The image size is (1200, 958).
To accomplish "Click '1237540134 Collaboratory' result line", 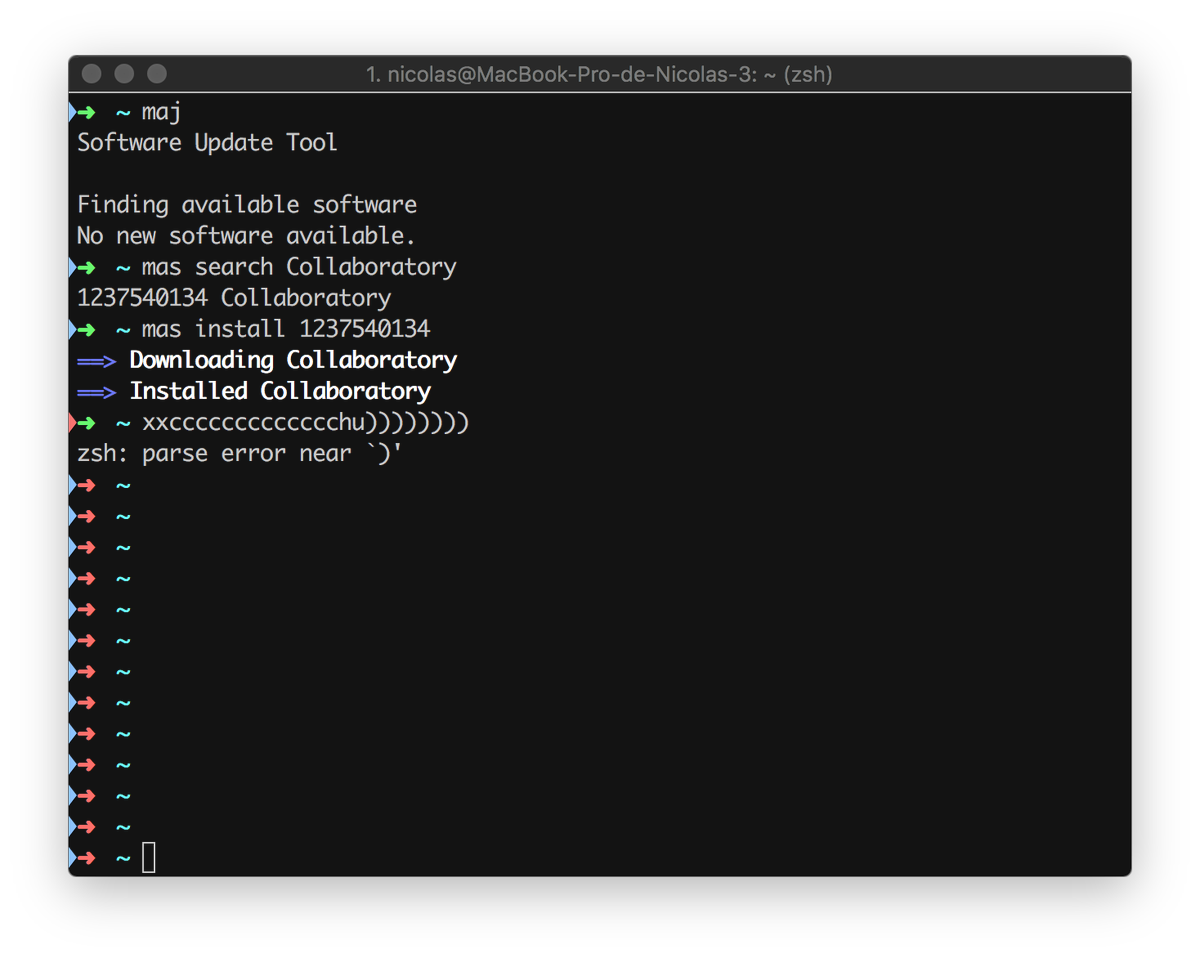I will click(234, 298).
